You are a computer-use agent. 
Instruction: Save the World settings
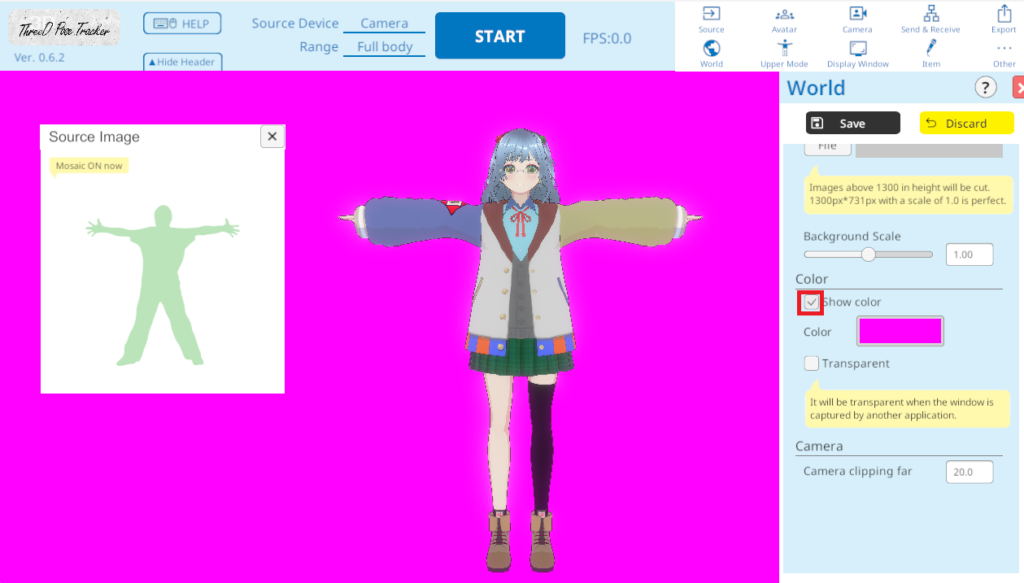[x=852, y=123]
